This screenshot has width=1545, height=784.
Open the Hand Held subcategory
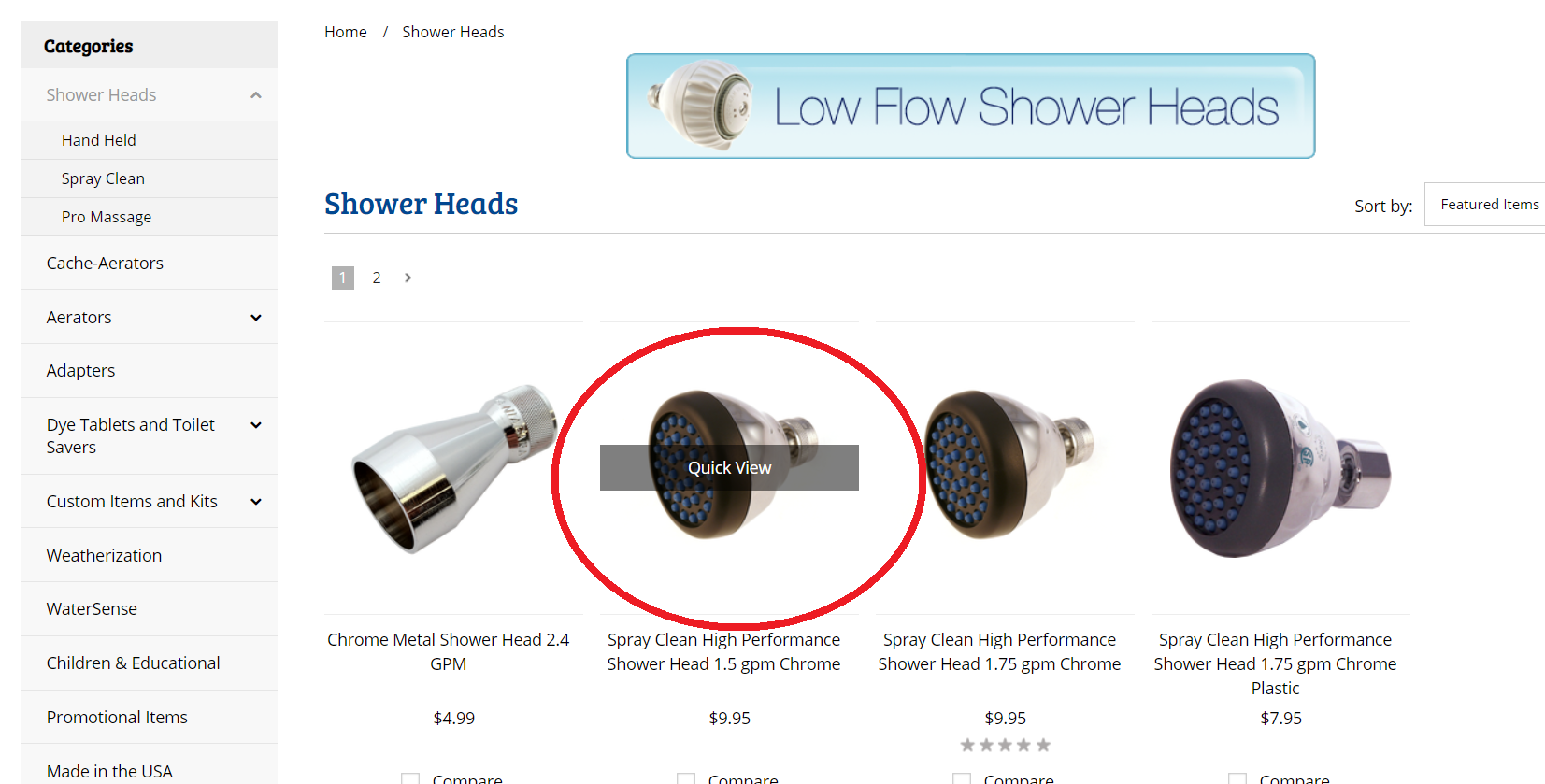coord(99,140)
